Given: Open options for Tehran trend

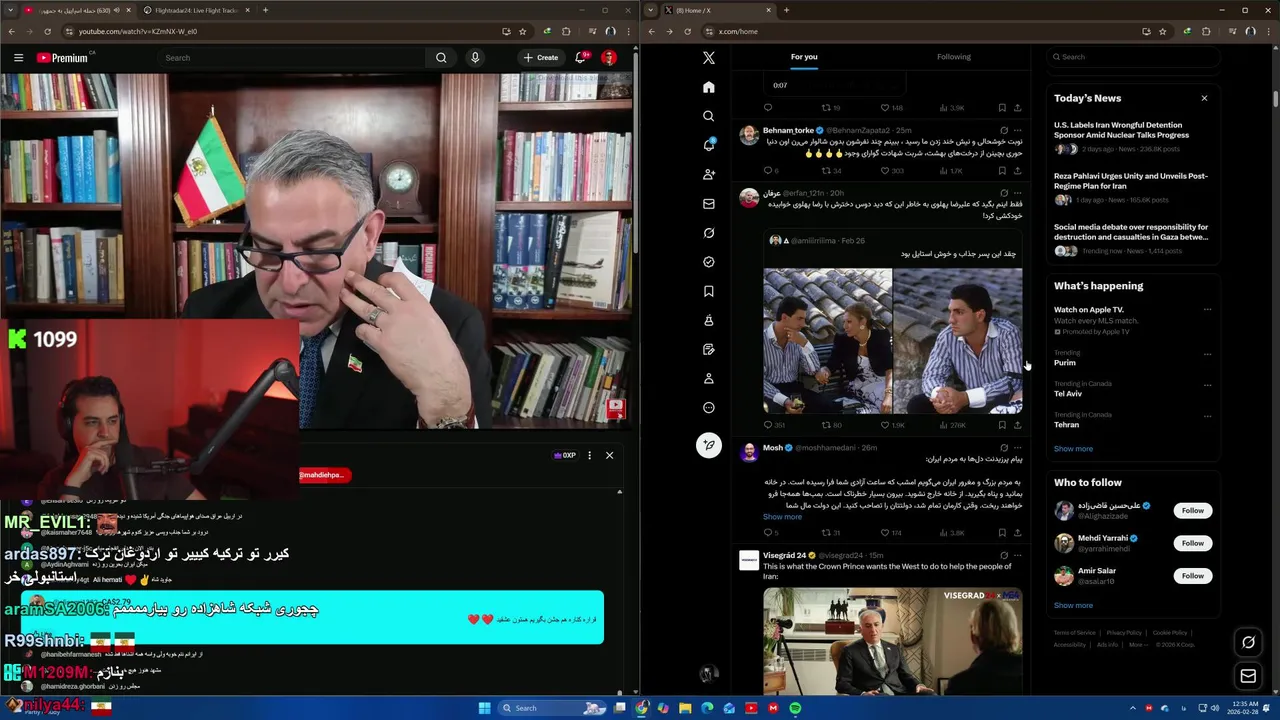Looking at the screenshot, I should [x=1207, y=416].
